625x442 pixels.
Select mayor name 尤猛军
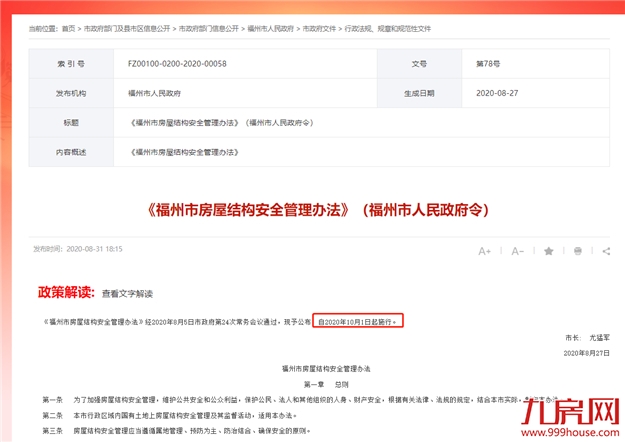(599, 338)
